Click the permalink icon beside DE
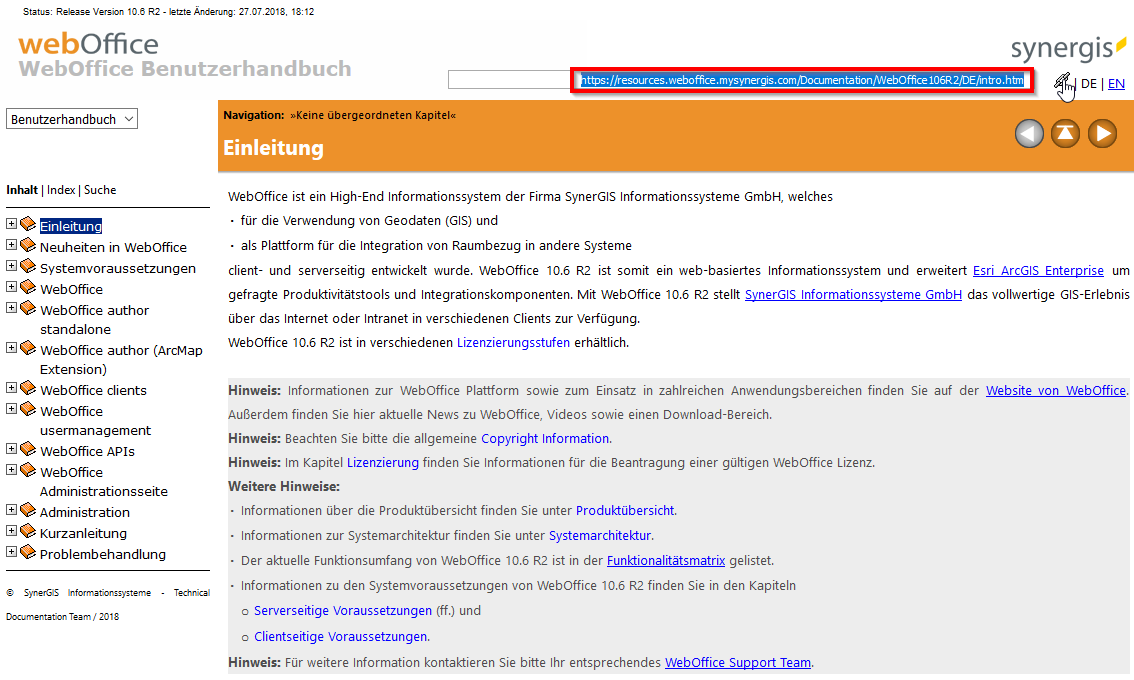Viewport: 1134px width, 680px height. [x=1063, y=83]
